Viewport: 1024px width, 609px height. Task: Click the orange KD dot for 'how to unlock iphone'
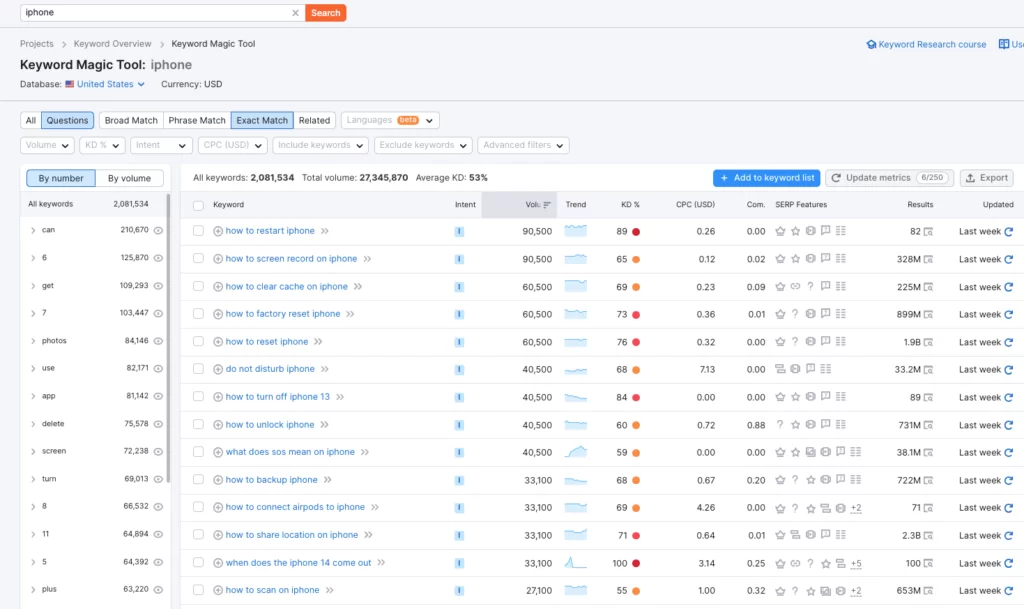636,425
